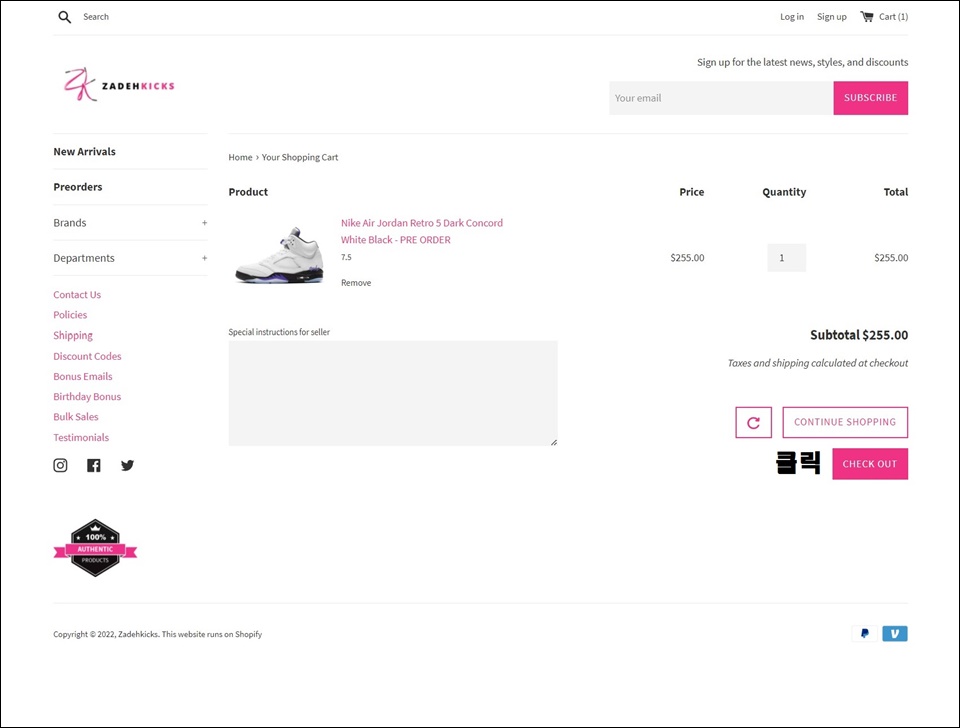Image resolution: width=960 pixels, height=728 pixels.
Task: Open the Policies link
Action: click(70, 315)
